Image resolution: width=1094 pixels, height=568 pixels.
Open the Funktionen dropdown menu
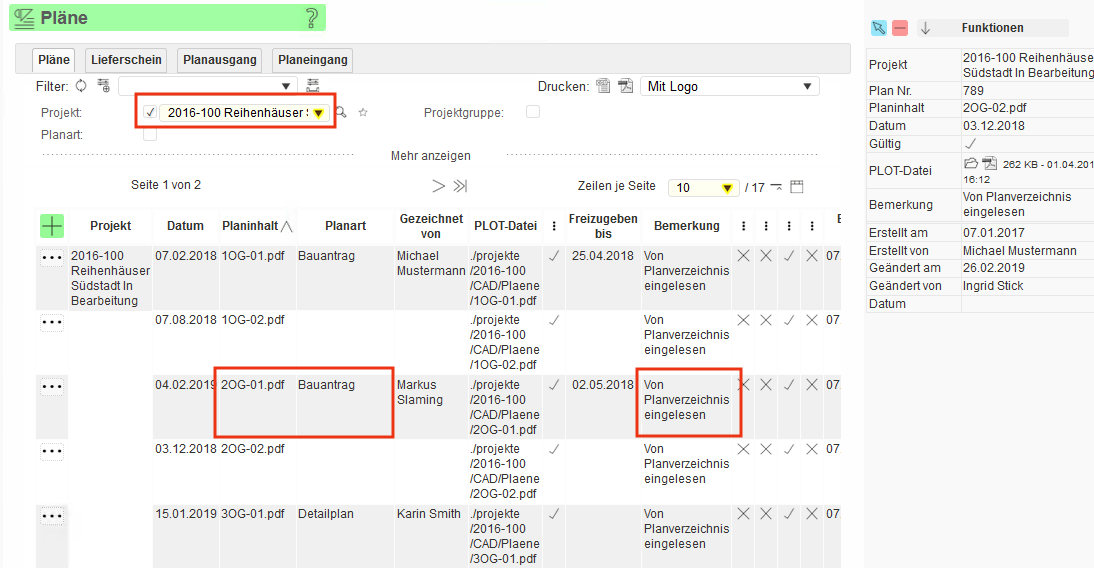(991, 28)
